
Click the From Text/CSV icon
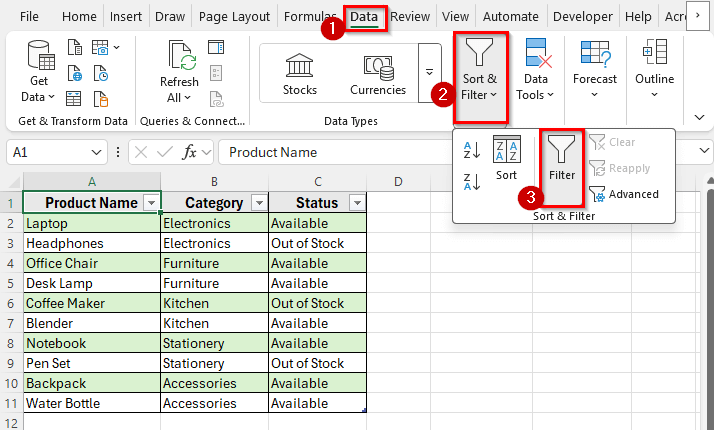75,47
